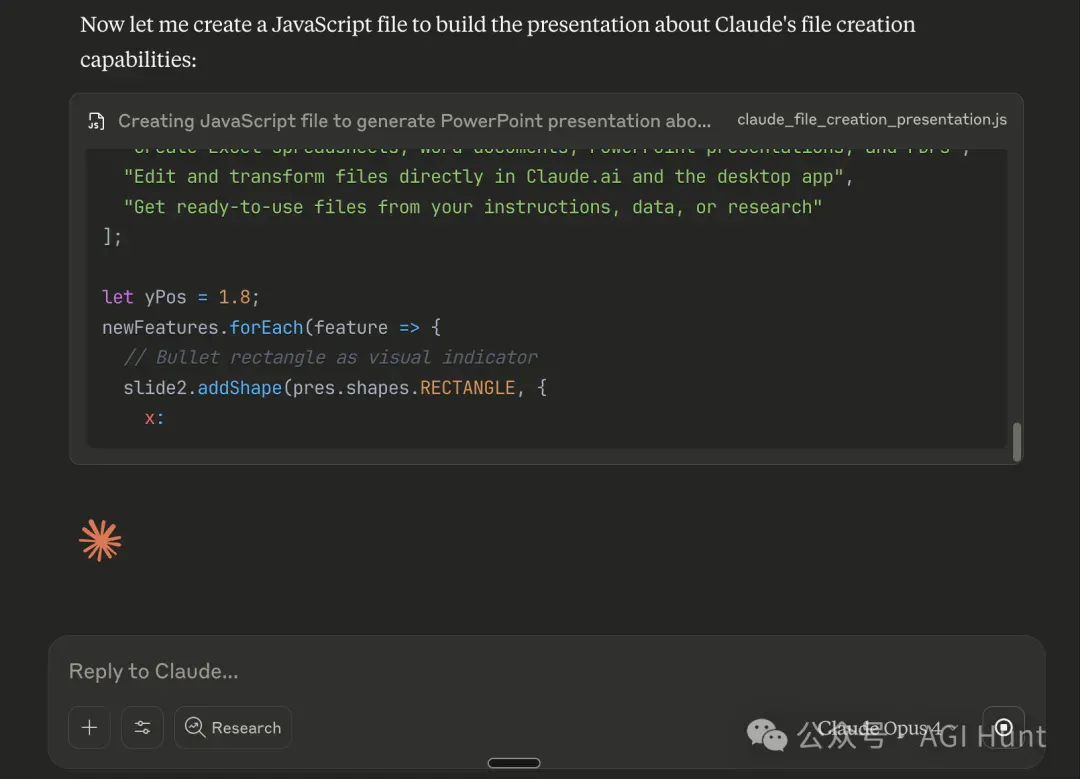Screen dimensions: 1080x779
Task: Click the code block vertical scrollbar
Action: (1017, 442)
